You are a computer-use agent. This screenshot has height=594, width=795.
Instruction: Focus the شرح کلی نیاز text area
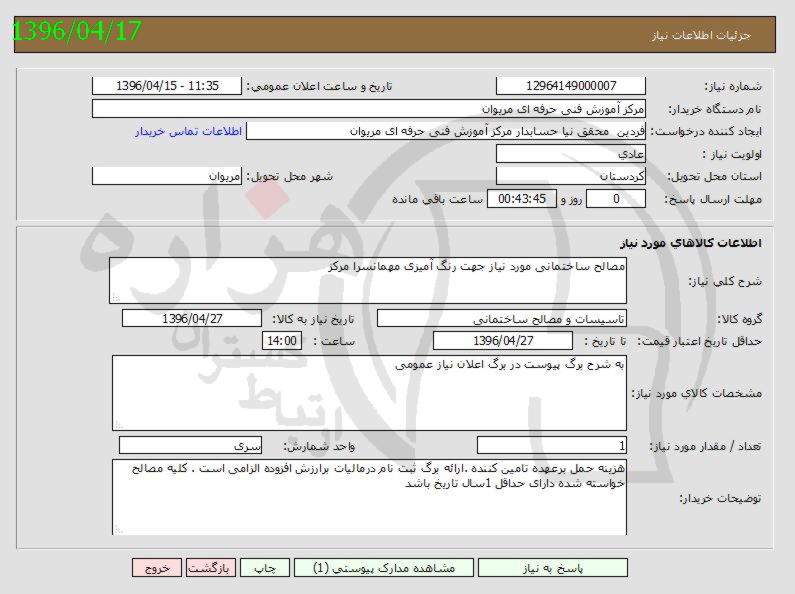(x=369, y=280)
